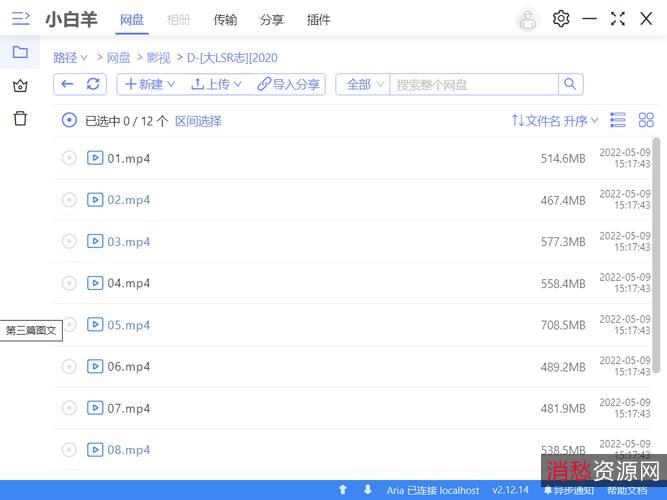
Task: Click the 区间选择 link
Action: [x=198, y=121]
